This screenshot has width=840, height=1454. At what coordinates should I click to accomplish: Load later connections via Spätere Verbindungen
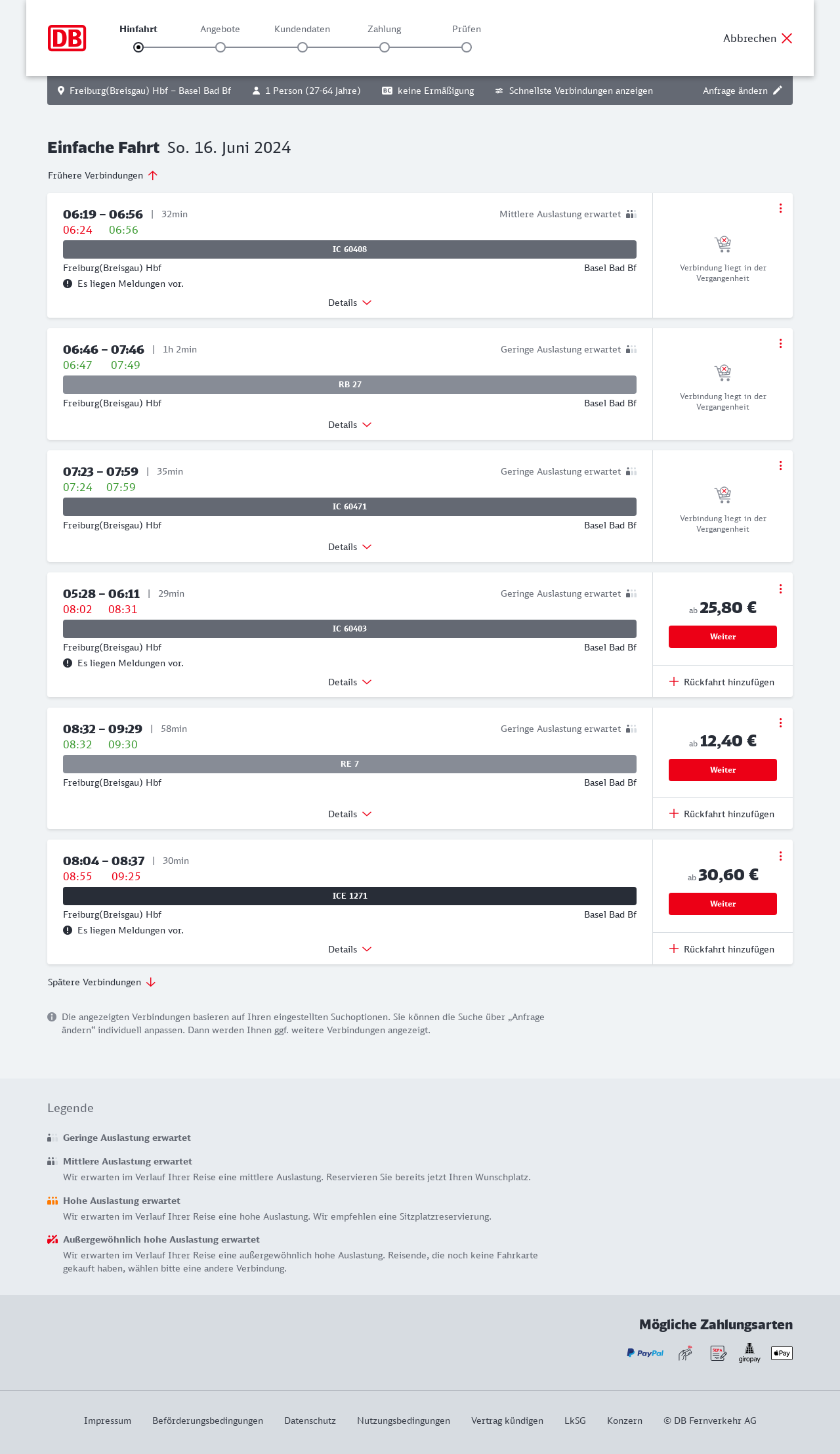102,982
